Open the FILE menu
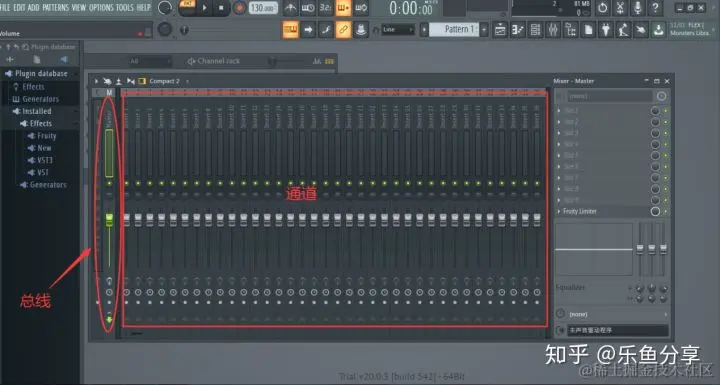 point(5,7)
